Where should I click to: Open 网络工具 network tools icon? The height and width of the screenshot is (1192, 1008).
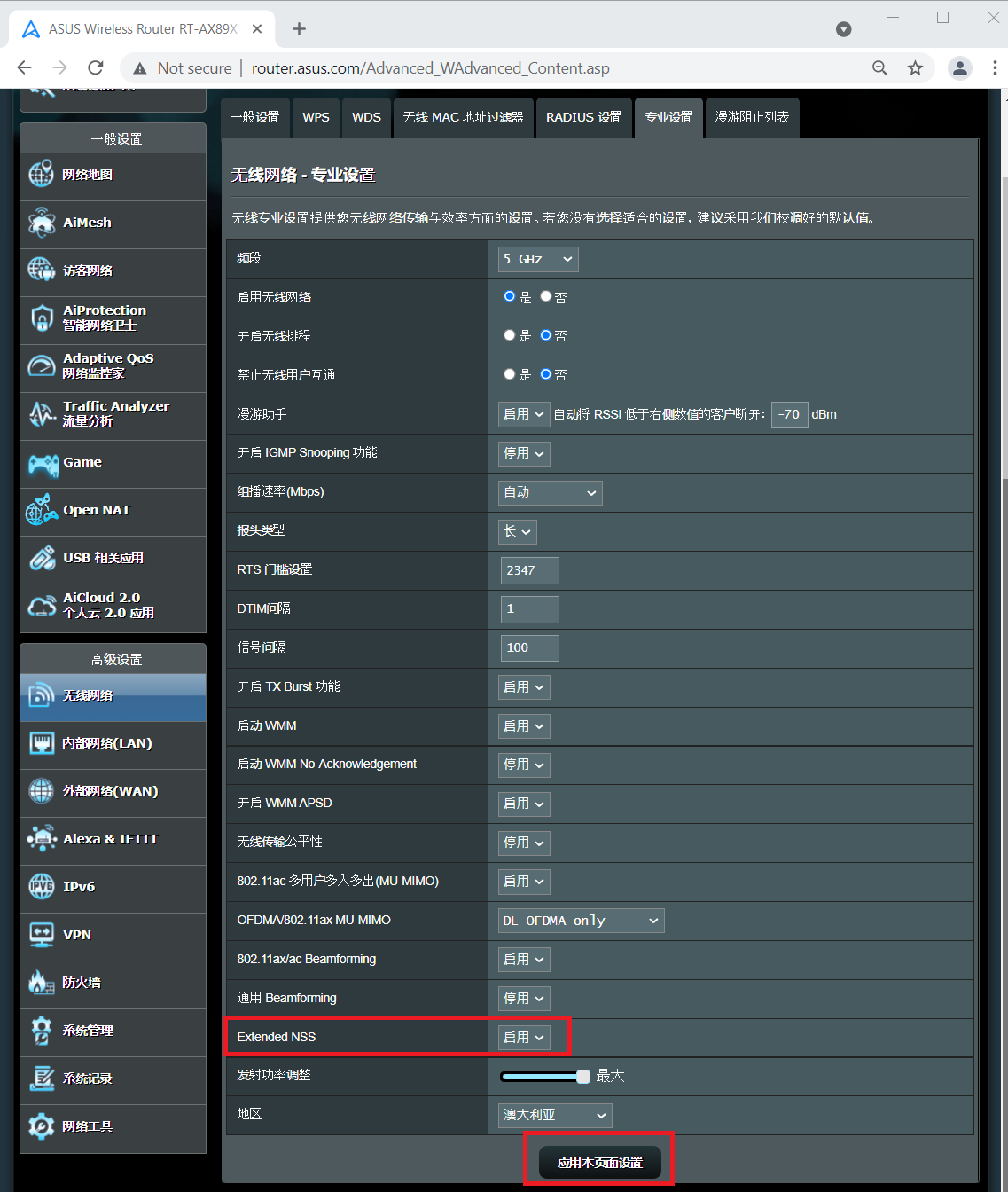coord(41,1126)
